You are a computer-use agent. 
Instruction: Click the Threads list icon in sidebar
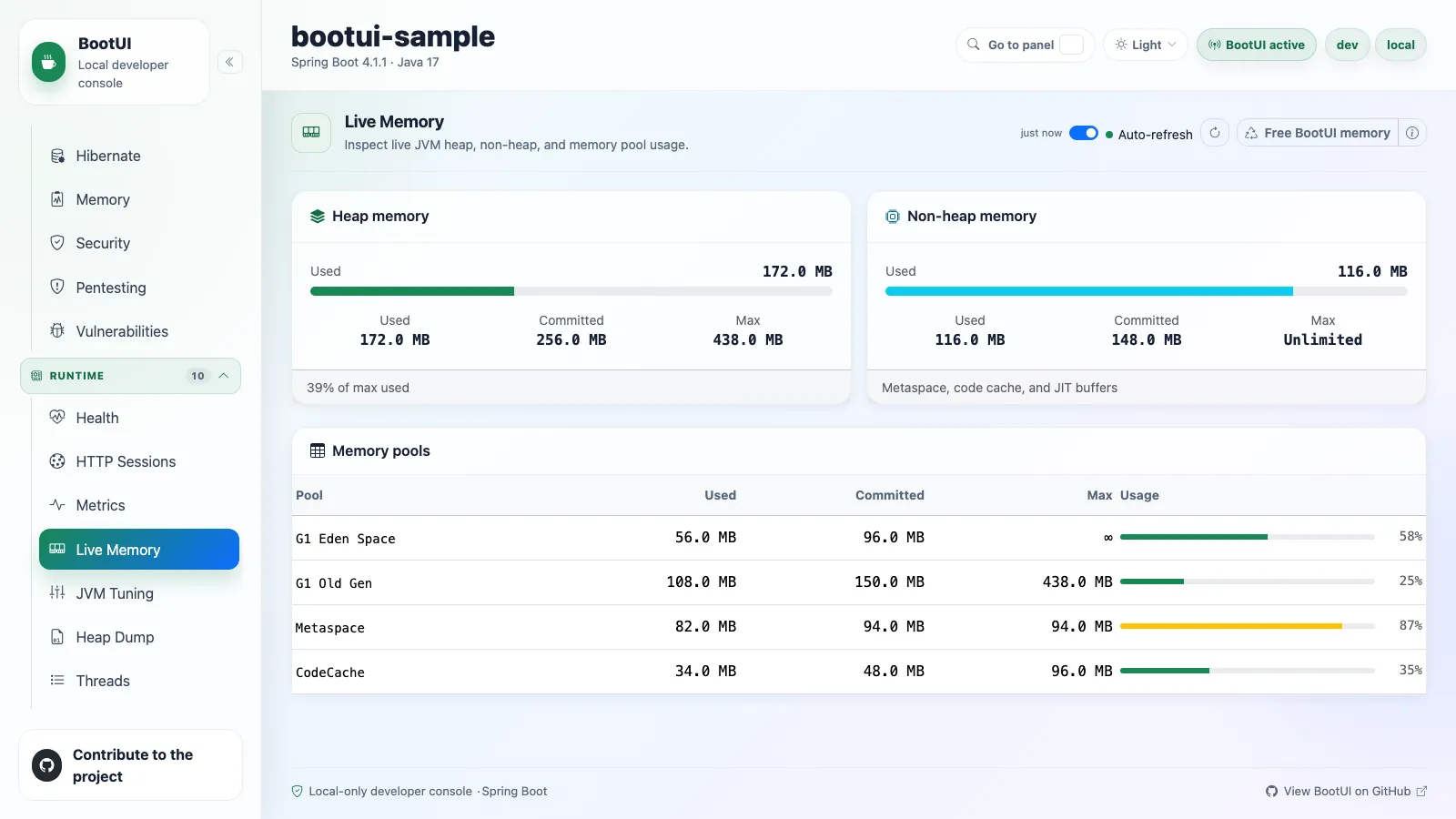pyautogui.click(x=57, y=681)
